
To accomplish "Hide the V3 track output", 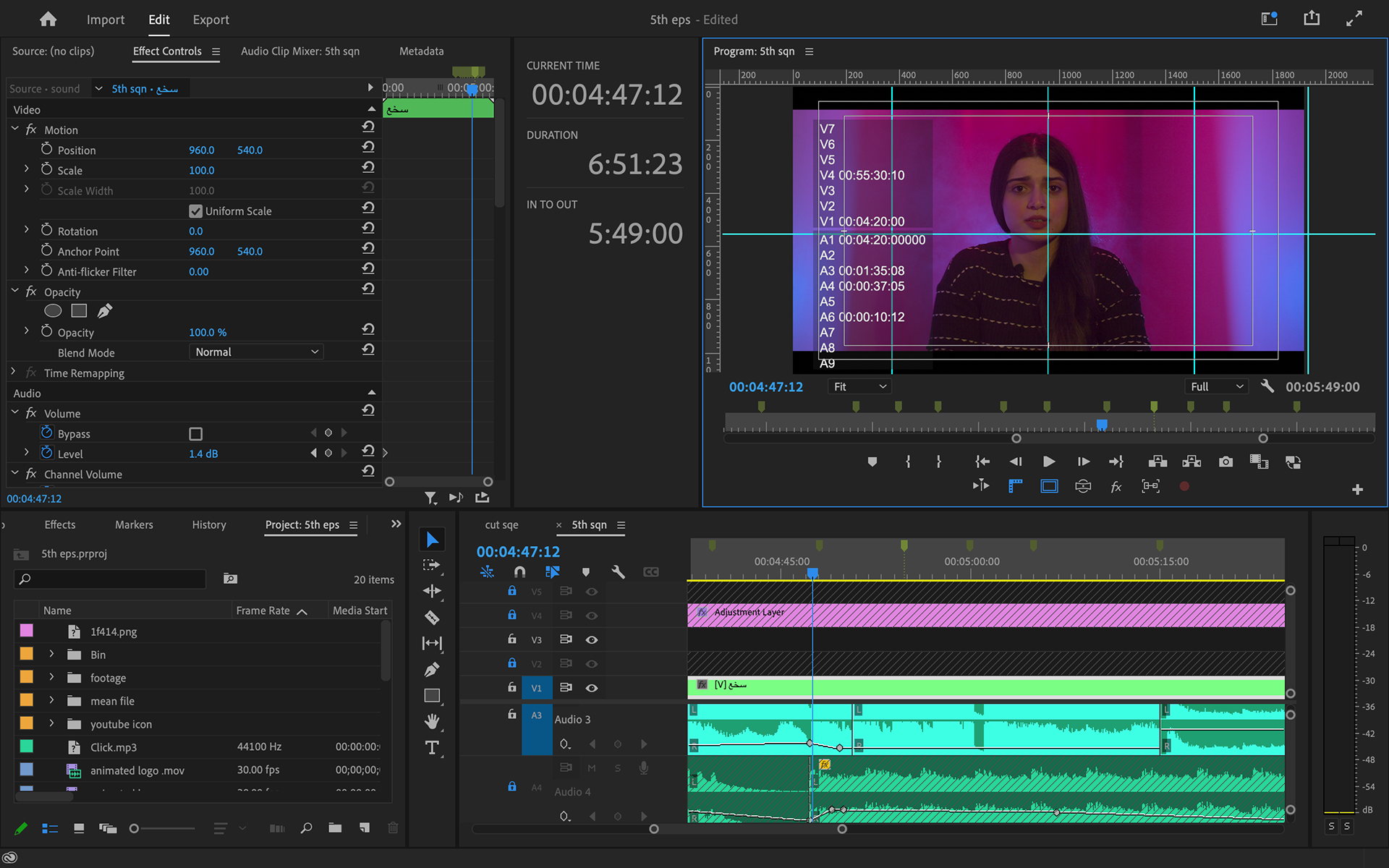I will (x=592, y=639).
